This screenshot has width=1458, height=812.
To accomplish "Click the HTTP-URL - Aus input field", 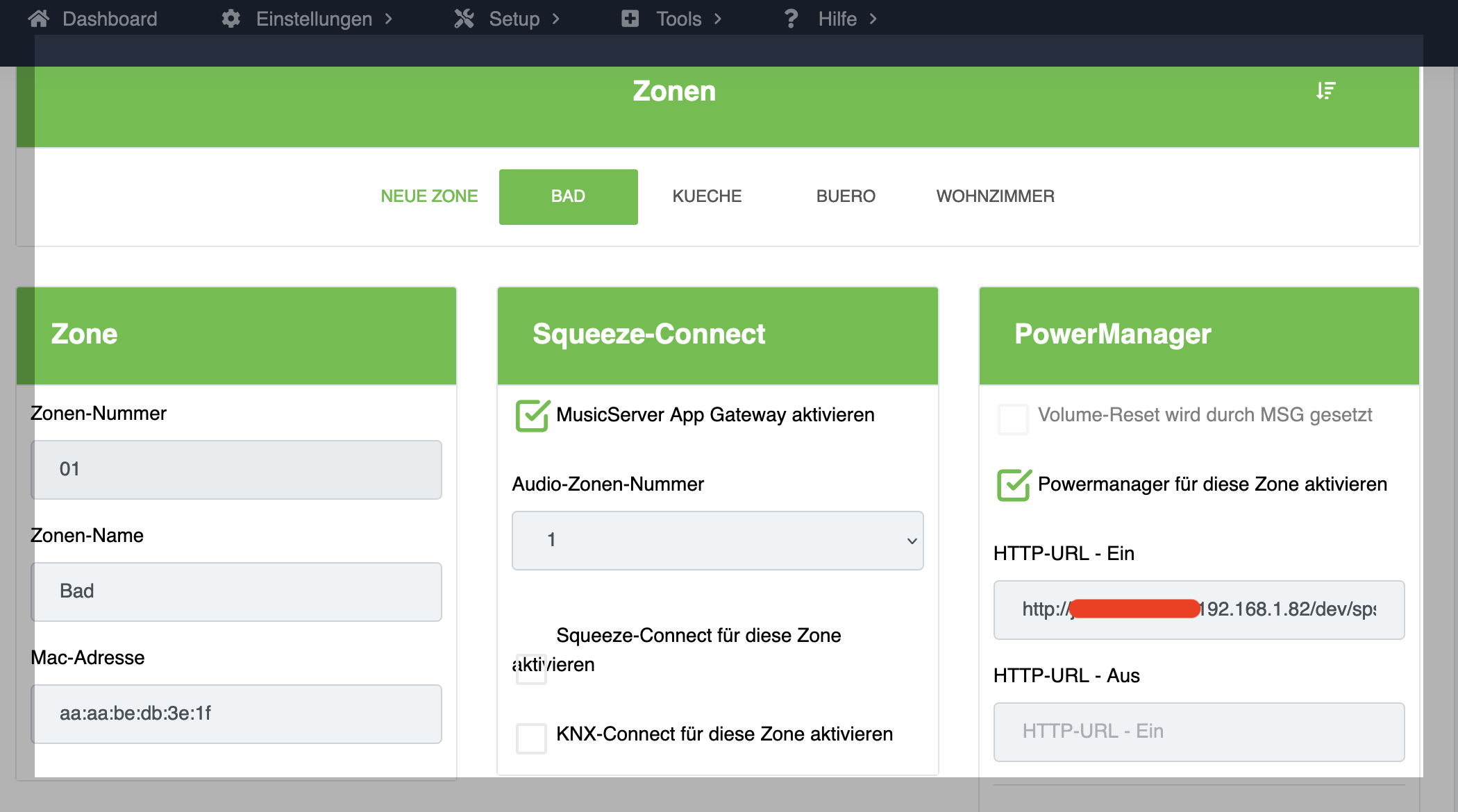I will tap(1198, 731).
